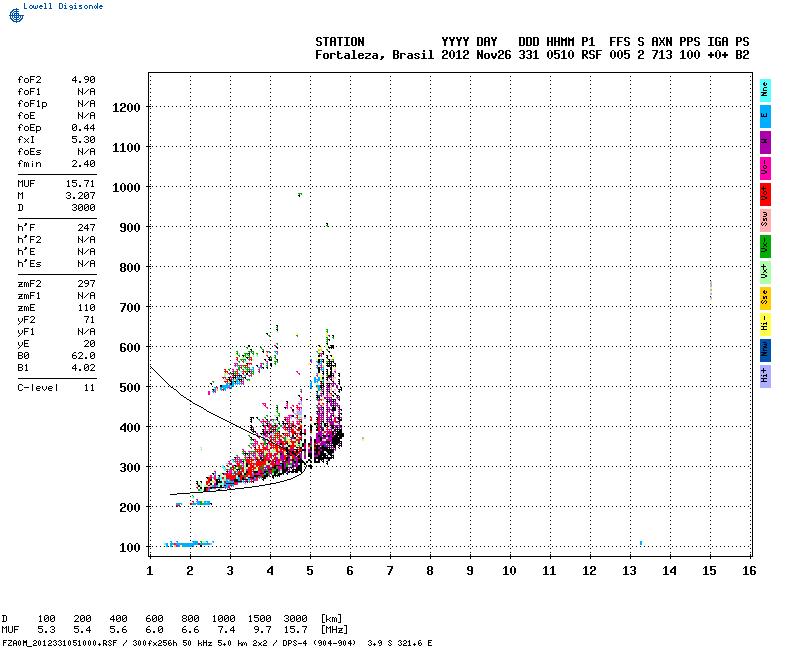Image resolution: width=800 pixels, height=650 pixels.
Task: Select the yellow Hi- legend swatch
Action: [x=765, y=324]
